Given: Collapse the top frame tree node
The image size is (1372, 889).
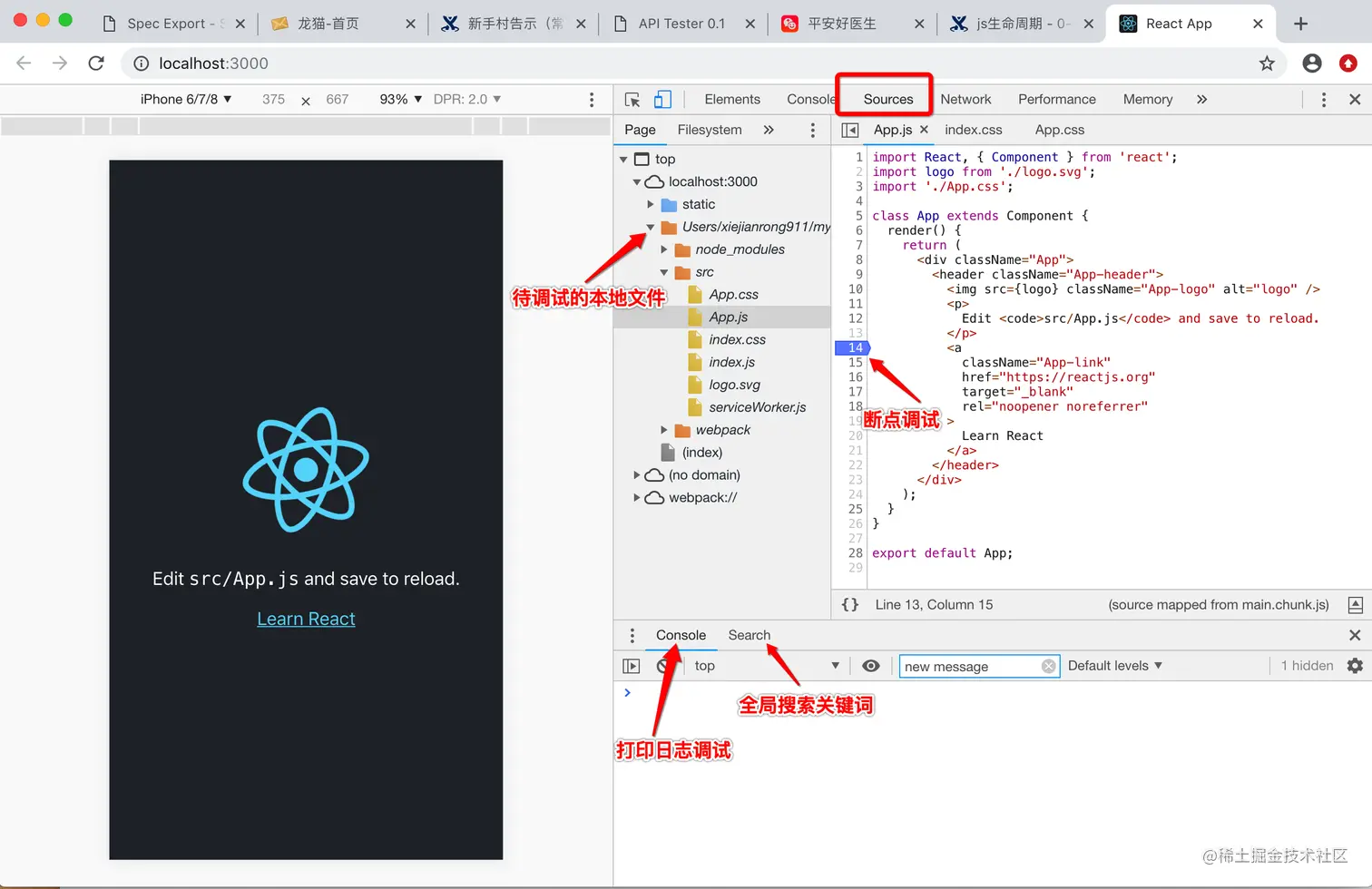Looking at the screenshot, I should (623, 160).
